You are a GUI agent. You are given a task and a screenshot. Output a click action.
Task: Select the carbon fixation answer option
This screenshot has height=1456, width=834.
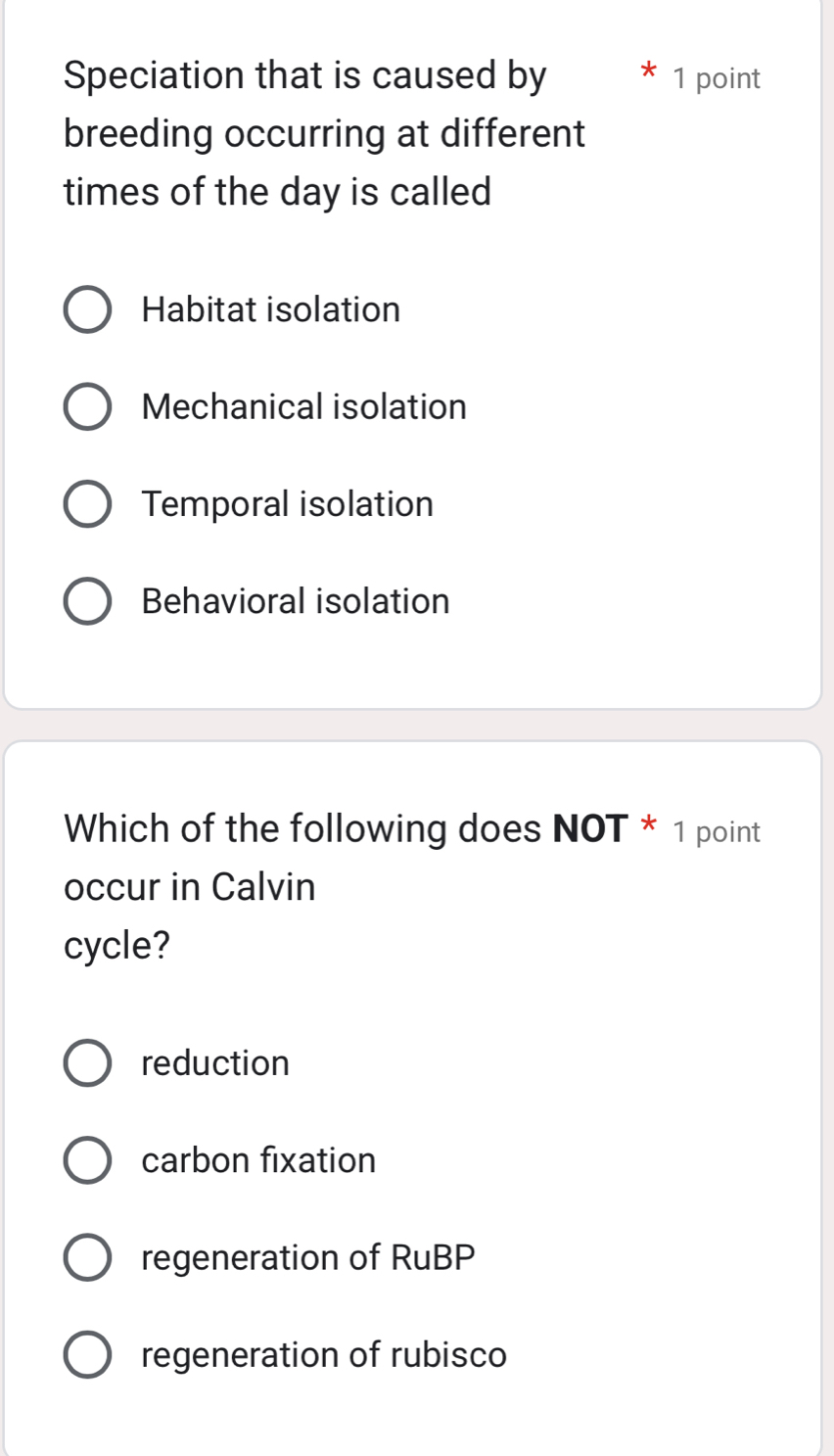point(87,1160)
